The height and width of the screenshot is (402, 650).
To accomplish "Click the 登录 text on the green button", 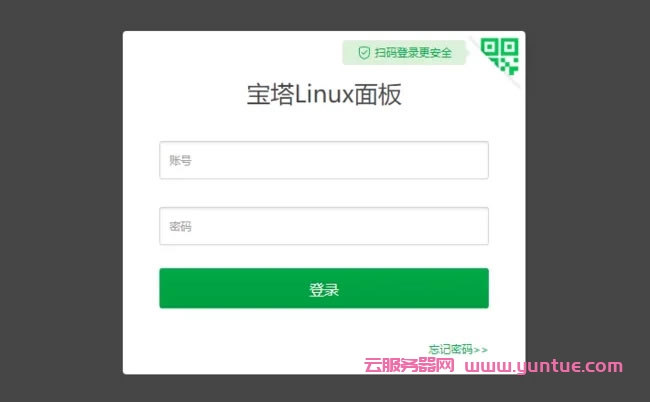I will 324,289.
